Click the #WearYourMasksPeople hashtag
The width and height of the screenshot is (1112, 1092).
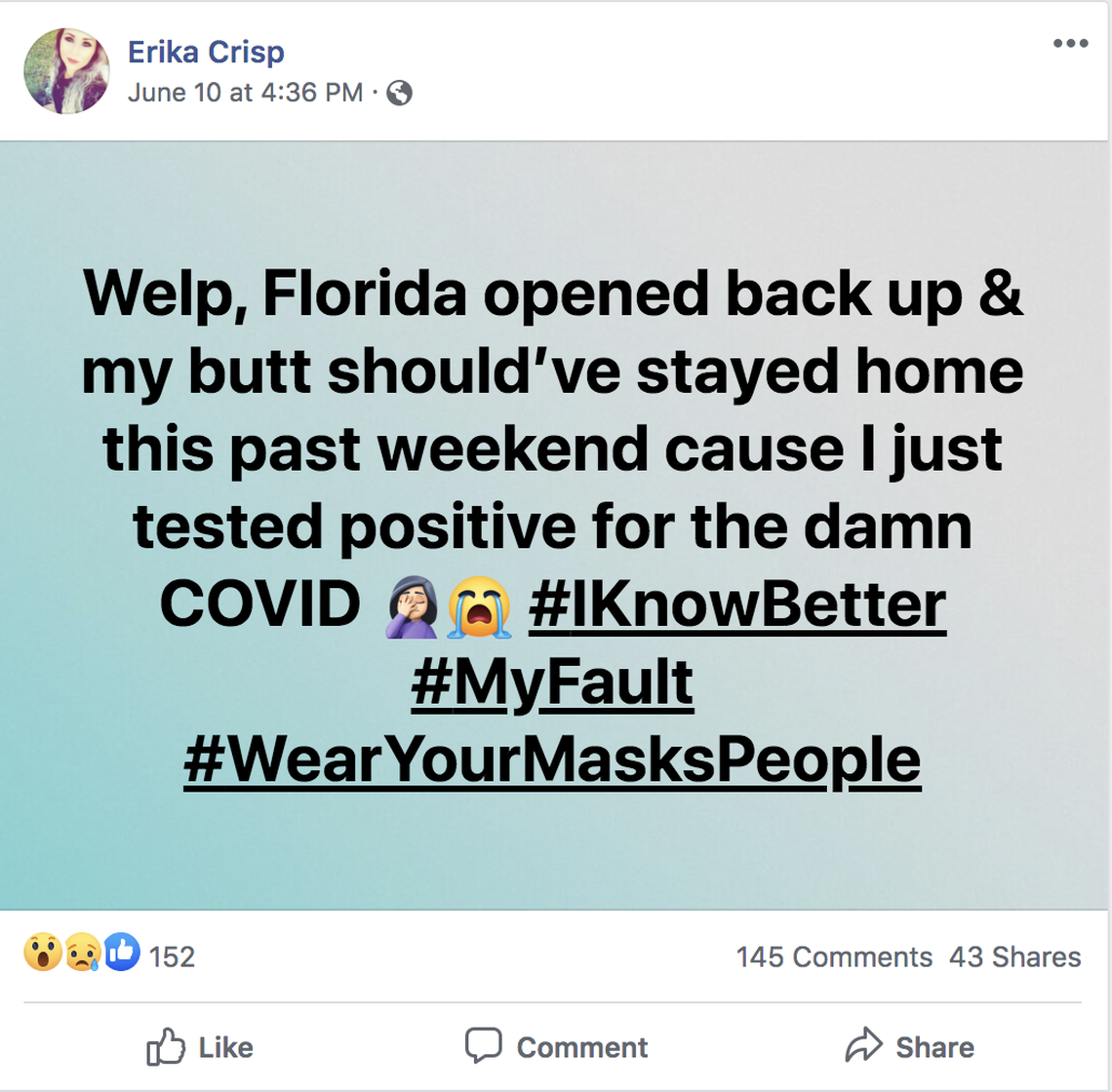pos(555,761)
